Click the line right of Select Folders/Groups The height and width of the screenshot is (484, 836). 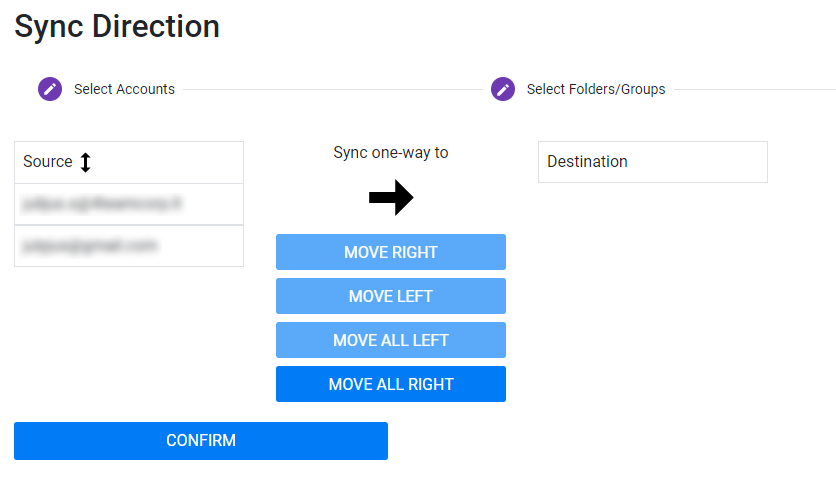click(752, 89)
